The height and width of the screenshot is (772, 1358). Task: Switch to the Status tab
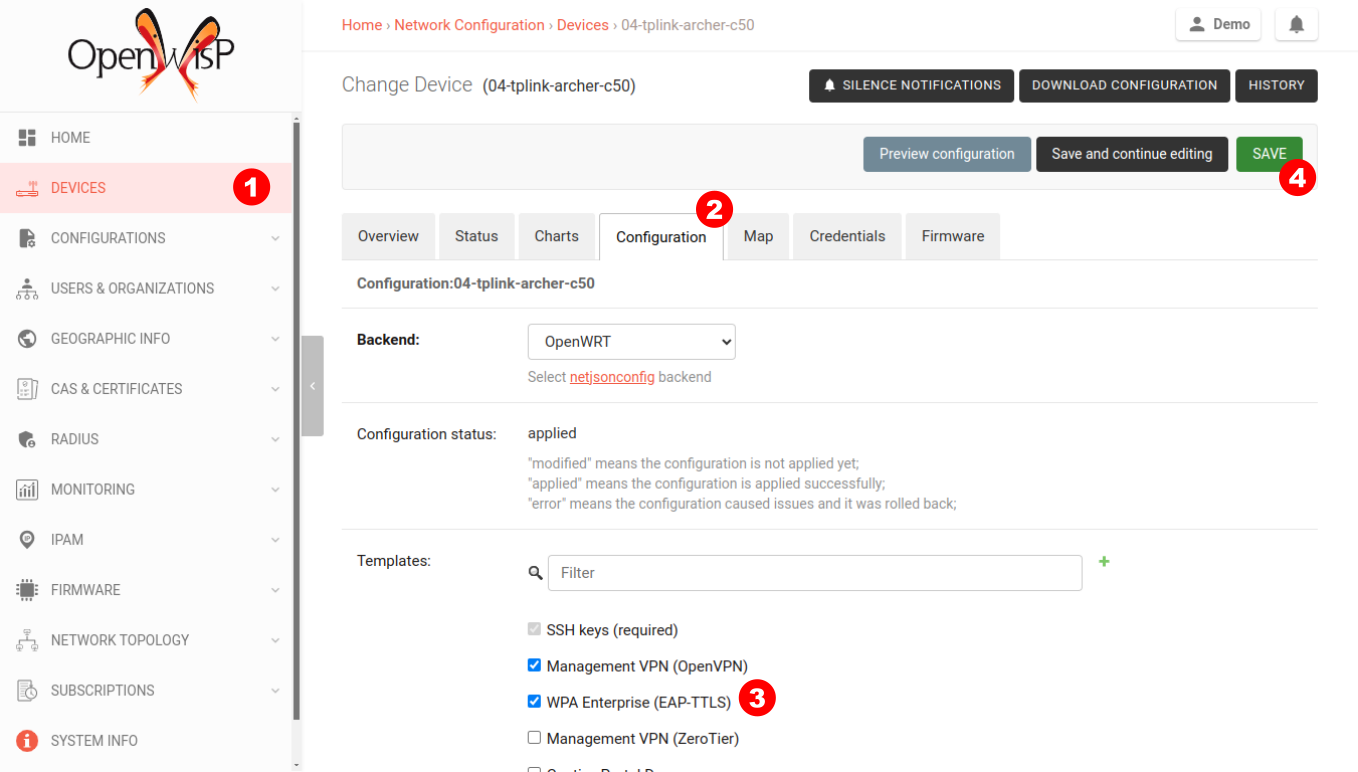[x=476, y=236]
